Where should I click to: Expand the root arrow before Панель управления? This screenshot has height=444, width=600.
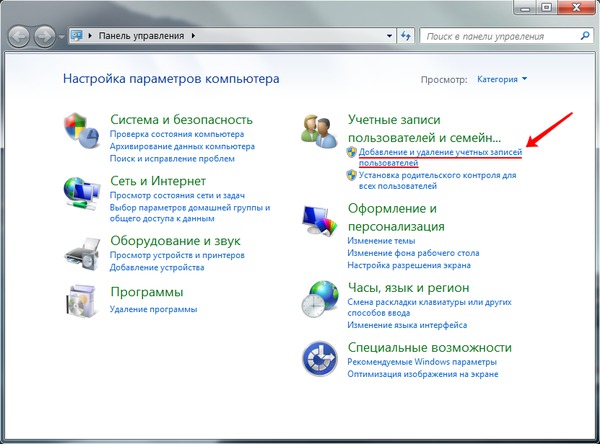[90, 36]
